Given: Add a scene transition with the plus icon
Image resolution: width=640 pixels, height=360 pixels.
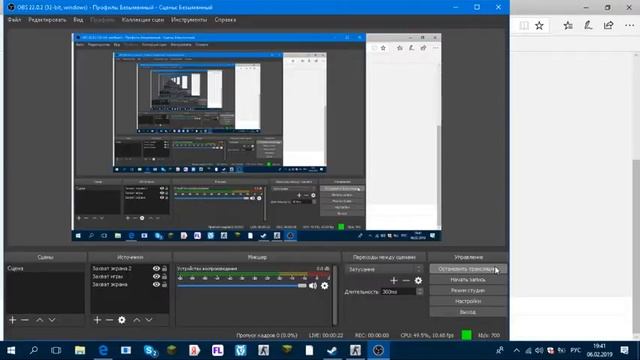Looking at the screenshot, I should pyautogui.click(x=393, y=280).
